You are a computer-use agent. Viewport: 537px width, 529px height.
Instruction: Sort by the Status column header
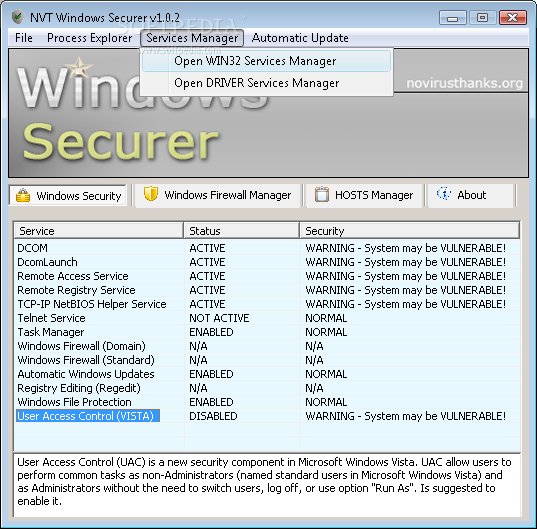pos(241,231)
